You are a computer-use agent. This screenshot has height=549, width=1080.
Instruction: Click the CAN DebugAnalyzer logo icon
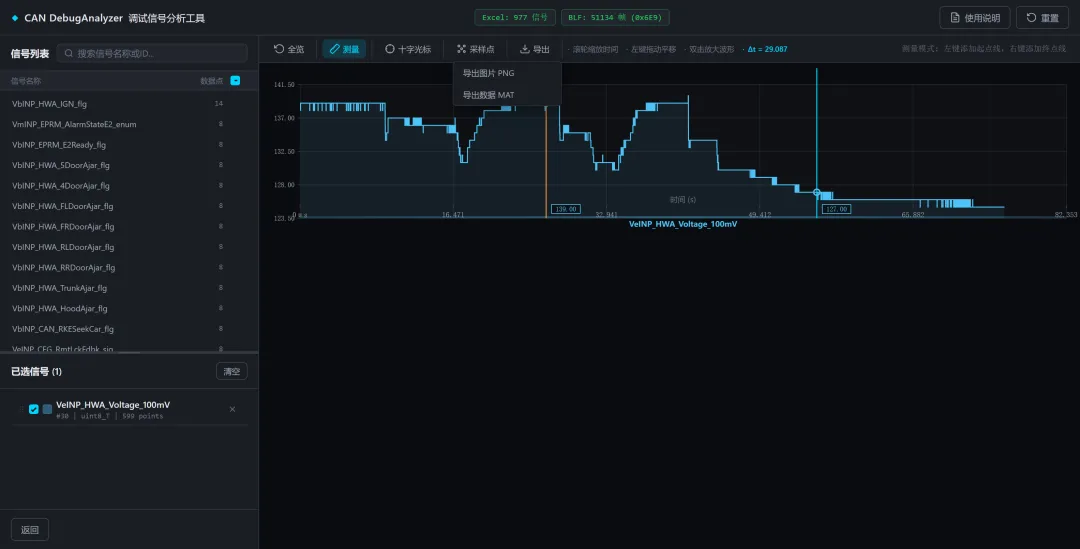[14, 18]
